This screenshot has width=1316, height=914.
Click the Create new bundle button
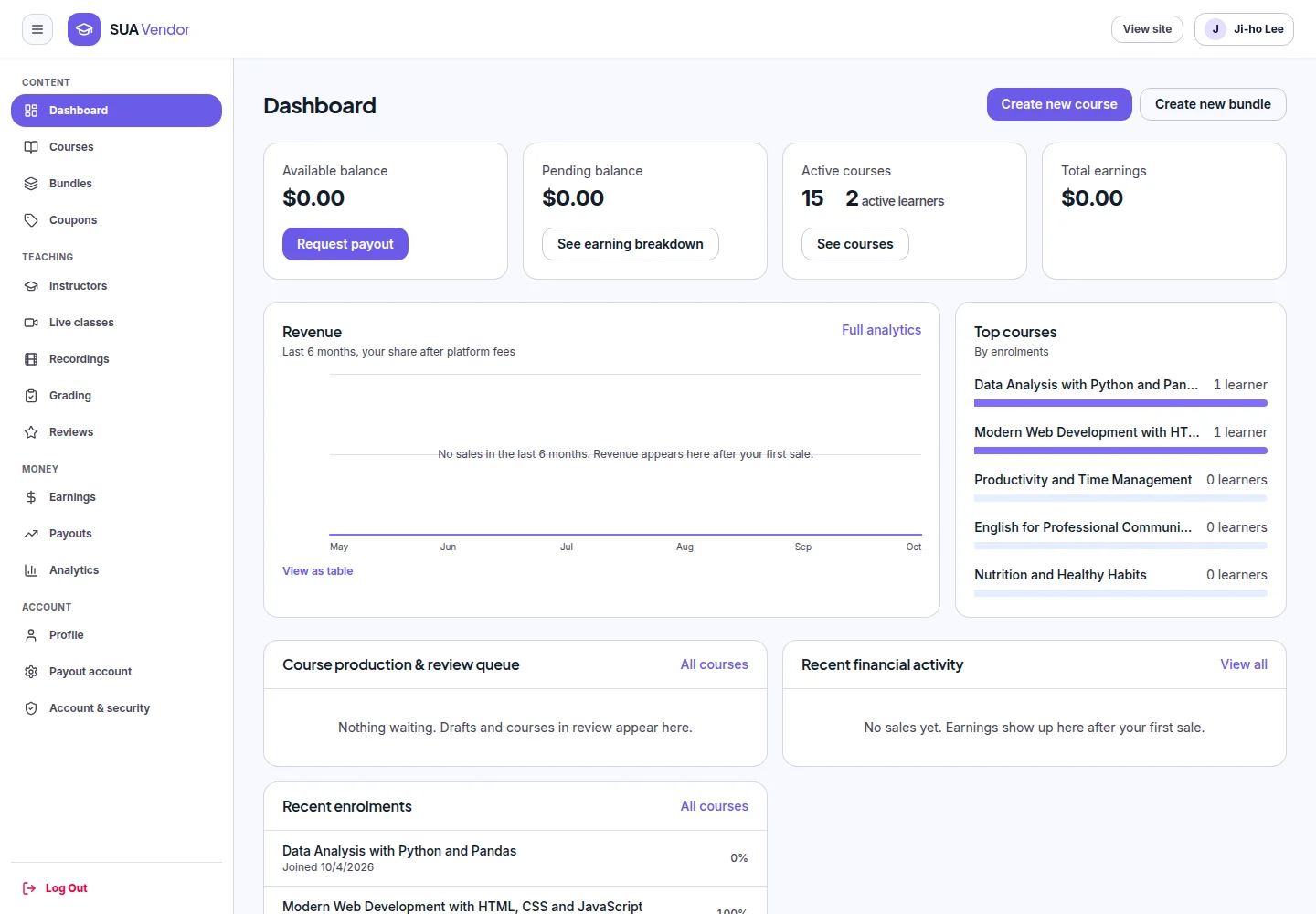click(1213, 104)
